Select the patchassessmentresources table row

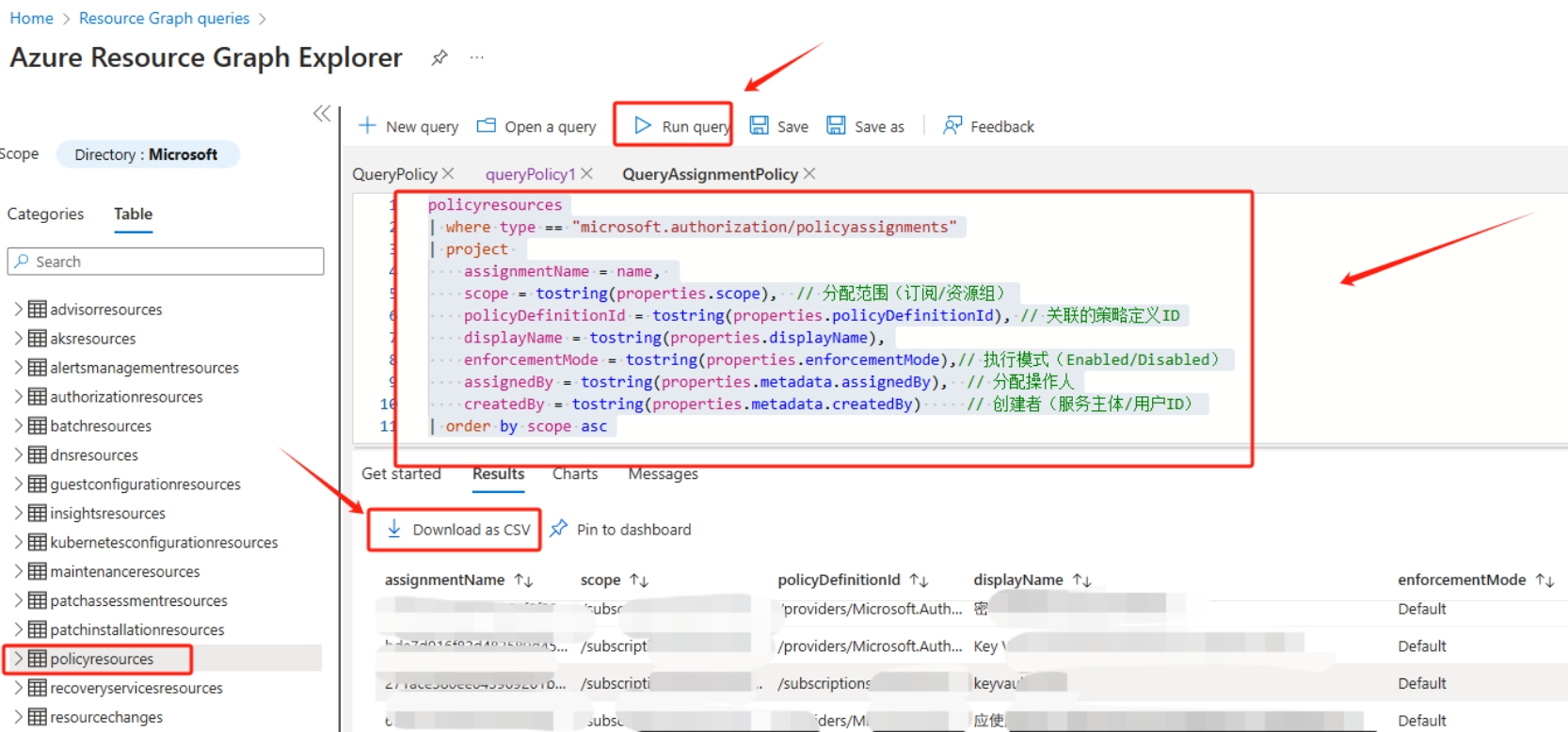(x=164, y=600)
